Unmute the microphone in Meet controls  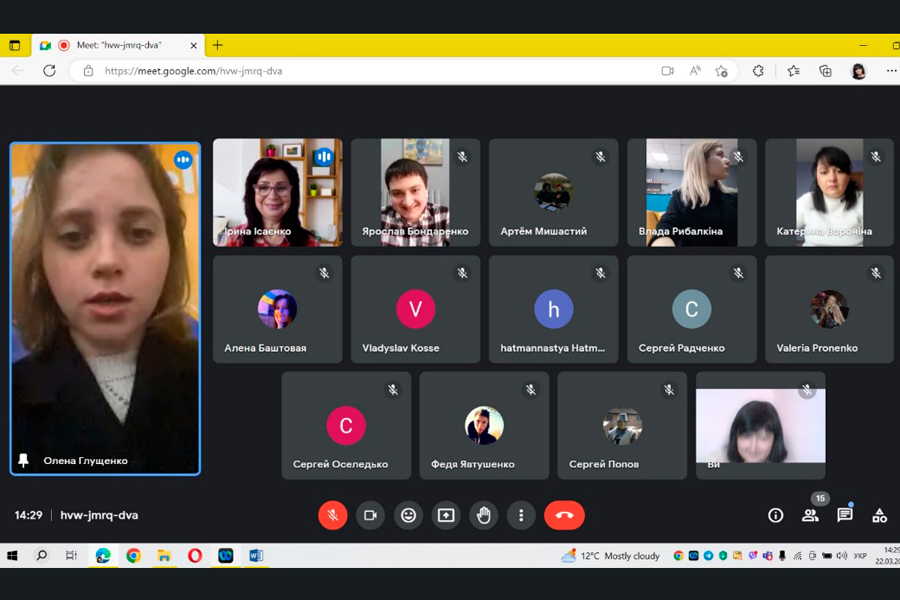332,515
